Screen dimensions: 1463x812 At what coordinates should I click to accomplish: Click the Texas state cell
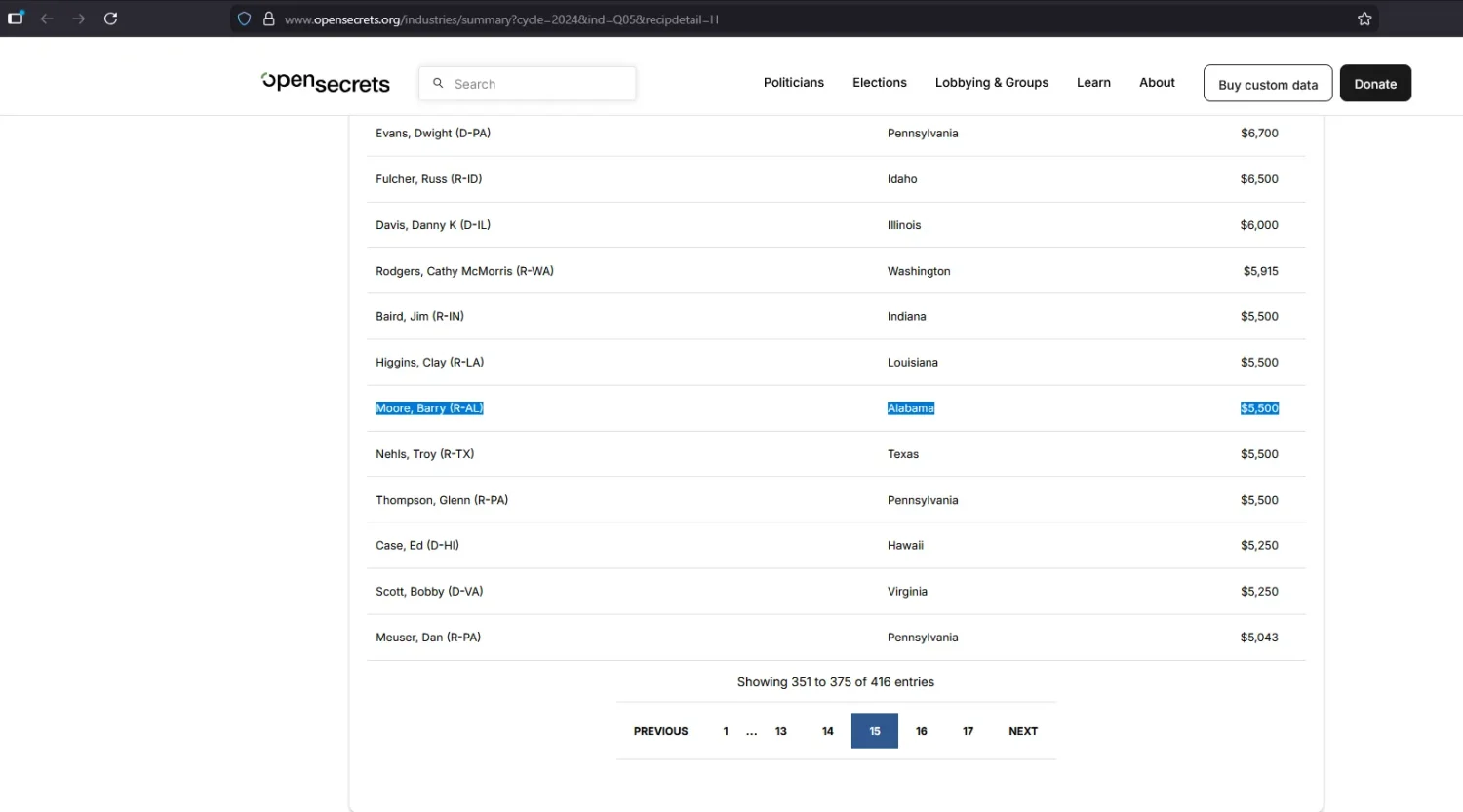[x=903, y=454]
